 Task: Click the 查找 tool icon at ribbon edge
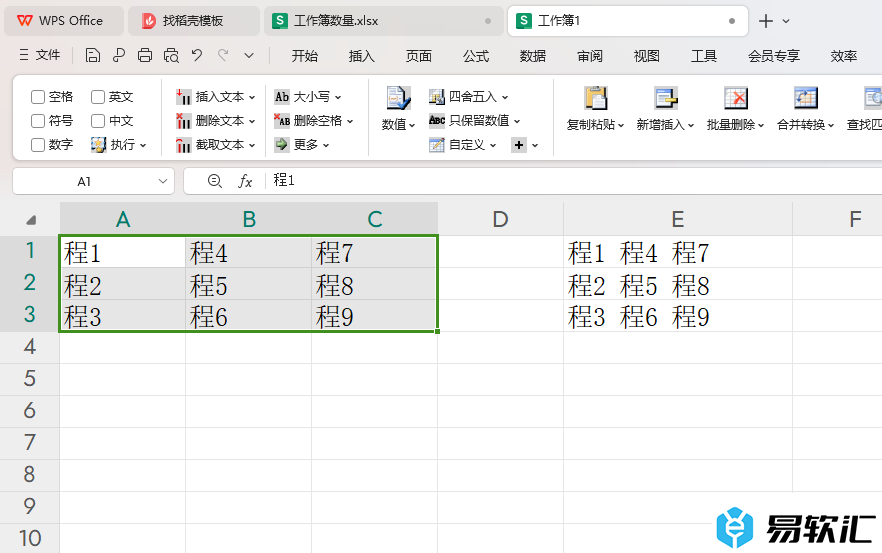(872, 98)
